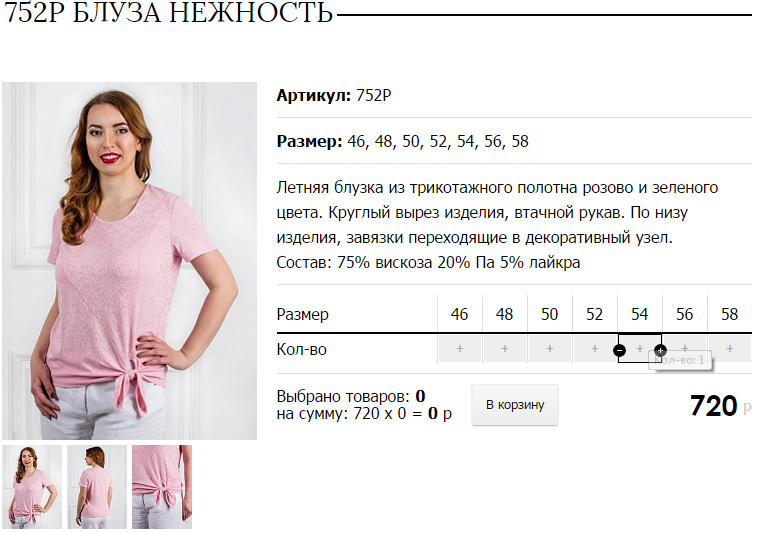Click the product title 752Р Блуза Нежность
Viewport: 765px width, 533px height.
168,12
